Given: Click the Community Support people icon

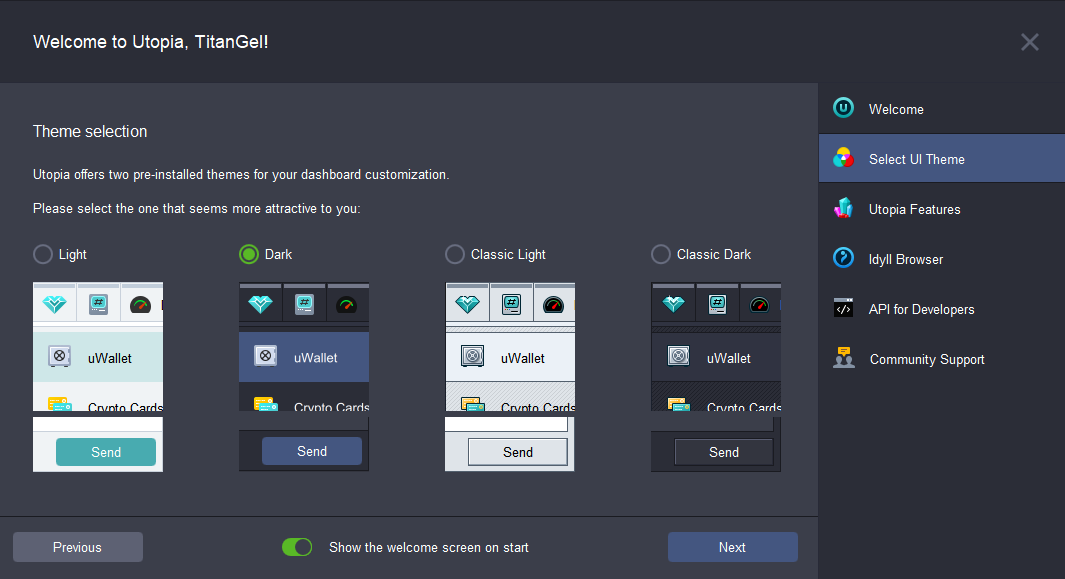Looking at the screenshot, I should point(844,358).
